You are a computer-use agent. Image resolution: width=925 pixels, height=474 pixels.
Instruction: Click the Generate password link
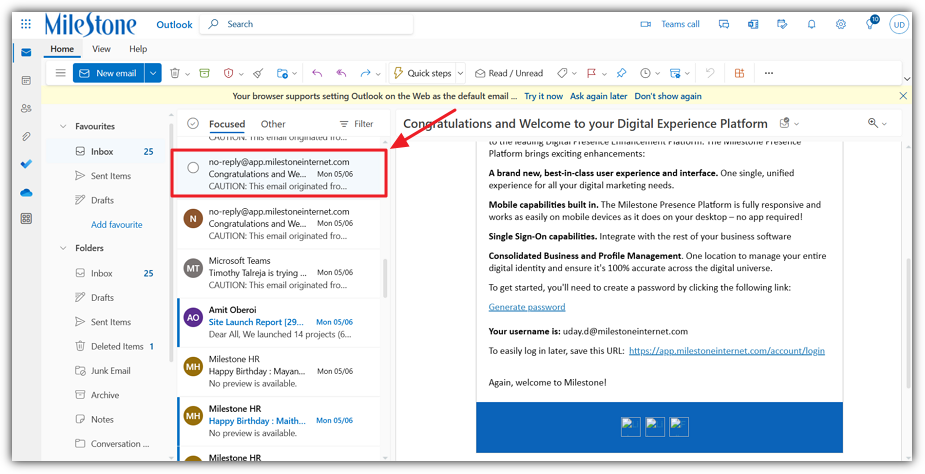tap(527, 307)
